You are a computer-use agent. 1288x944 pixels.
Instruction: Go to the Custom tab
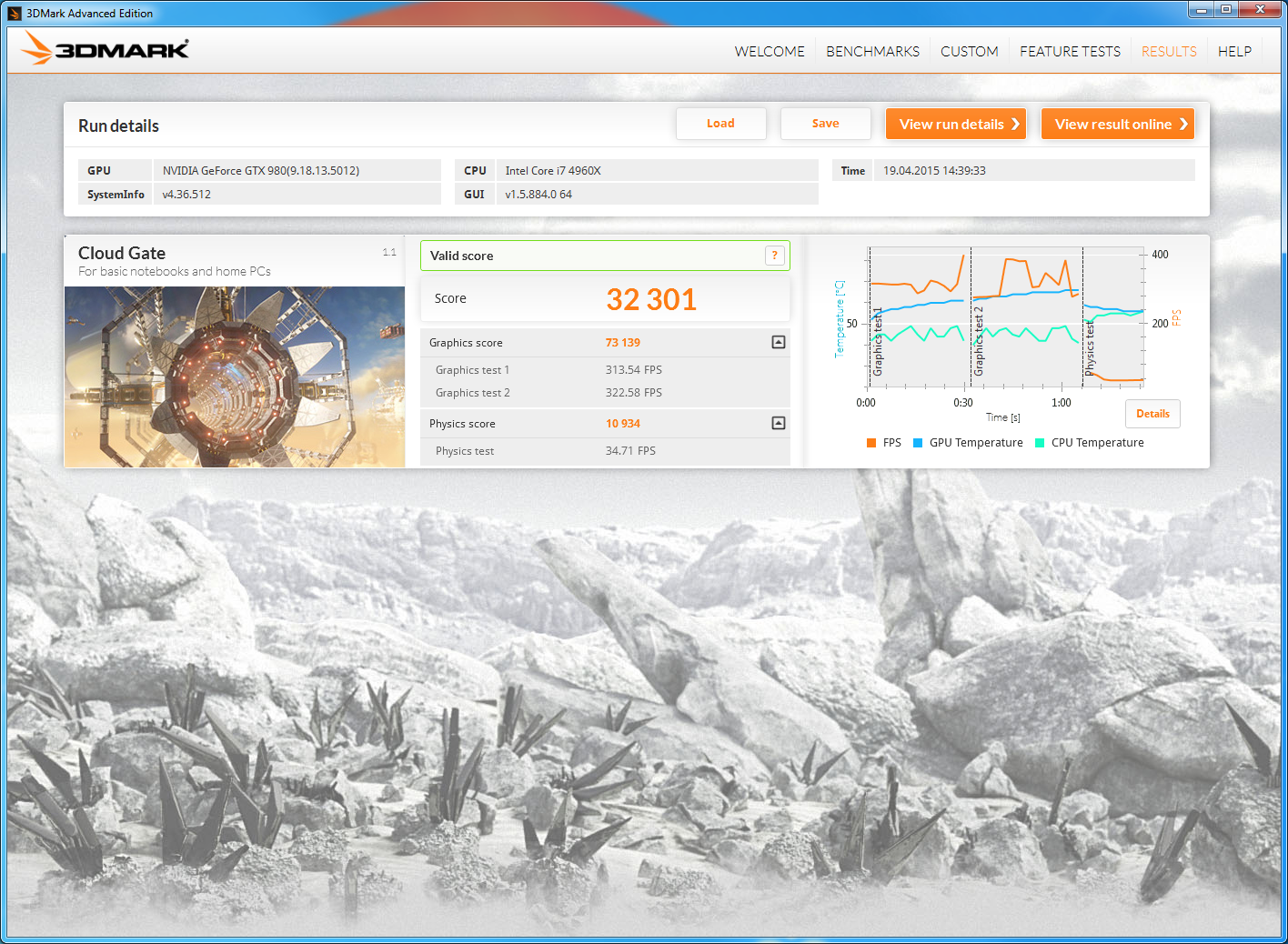click(x=969, y=52)
